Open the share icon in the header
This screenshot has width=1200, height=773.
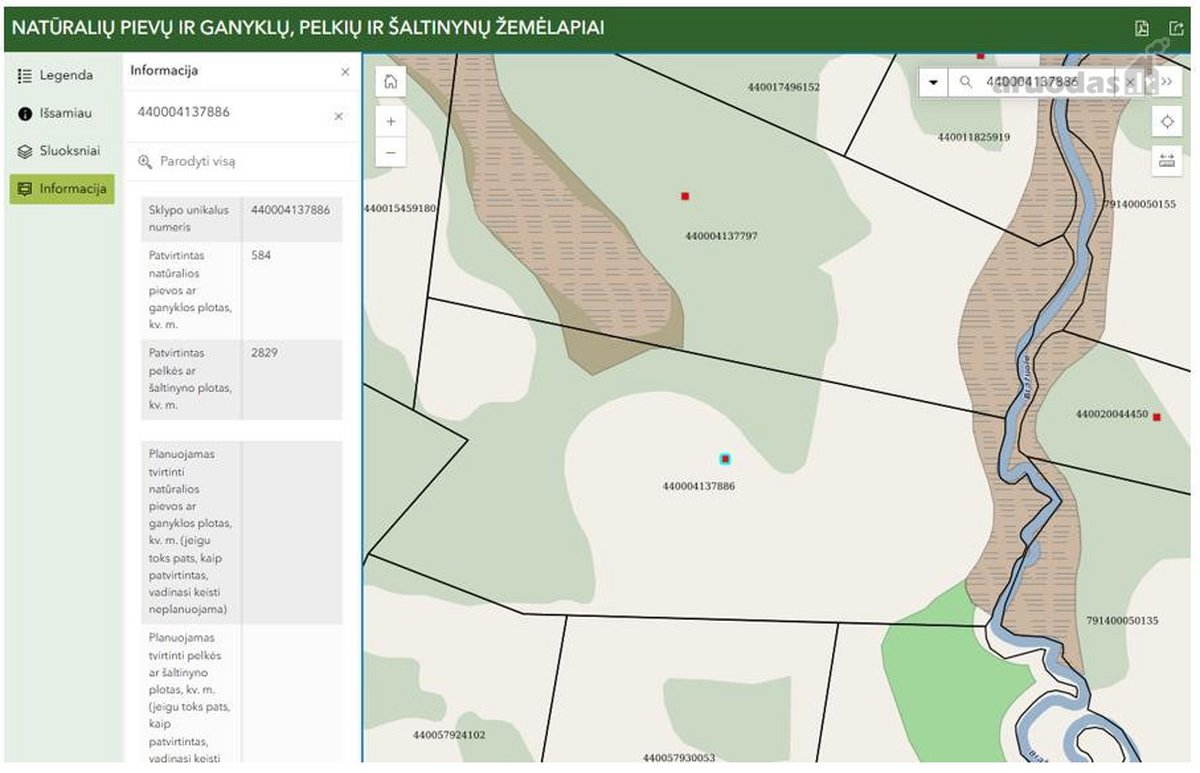pyautogui.click(x=1176, y=28)
